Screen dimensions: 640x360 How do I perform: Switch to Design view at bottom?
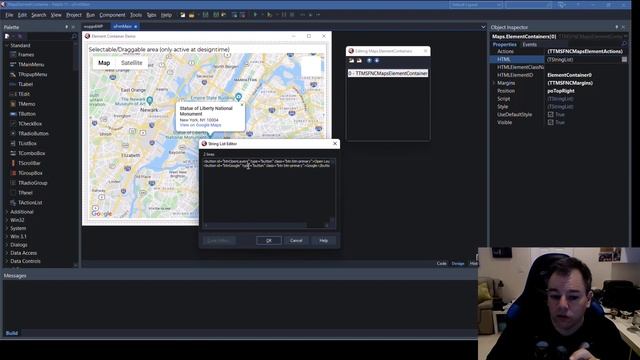point(458,264)
